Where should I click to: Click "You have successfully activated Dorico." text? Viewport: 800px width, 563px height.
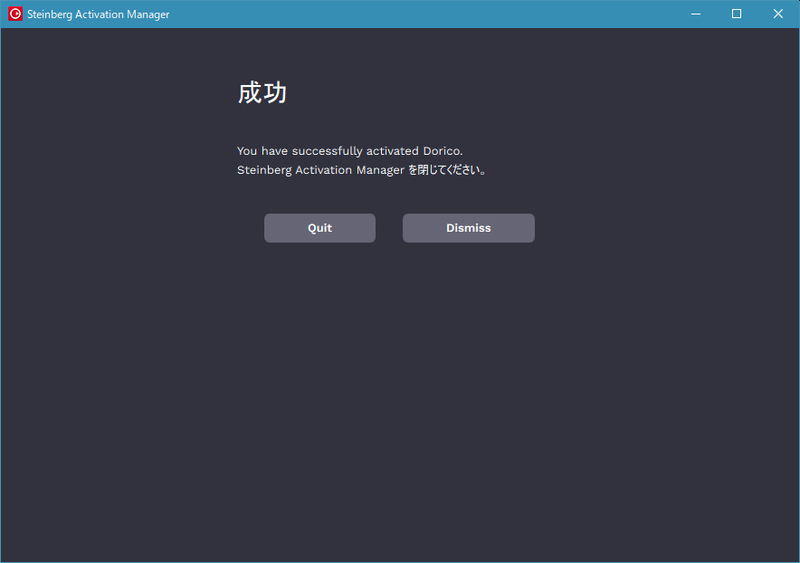[349, 151]
